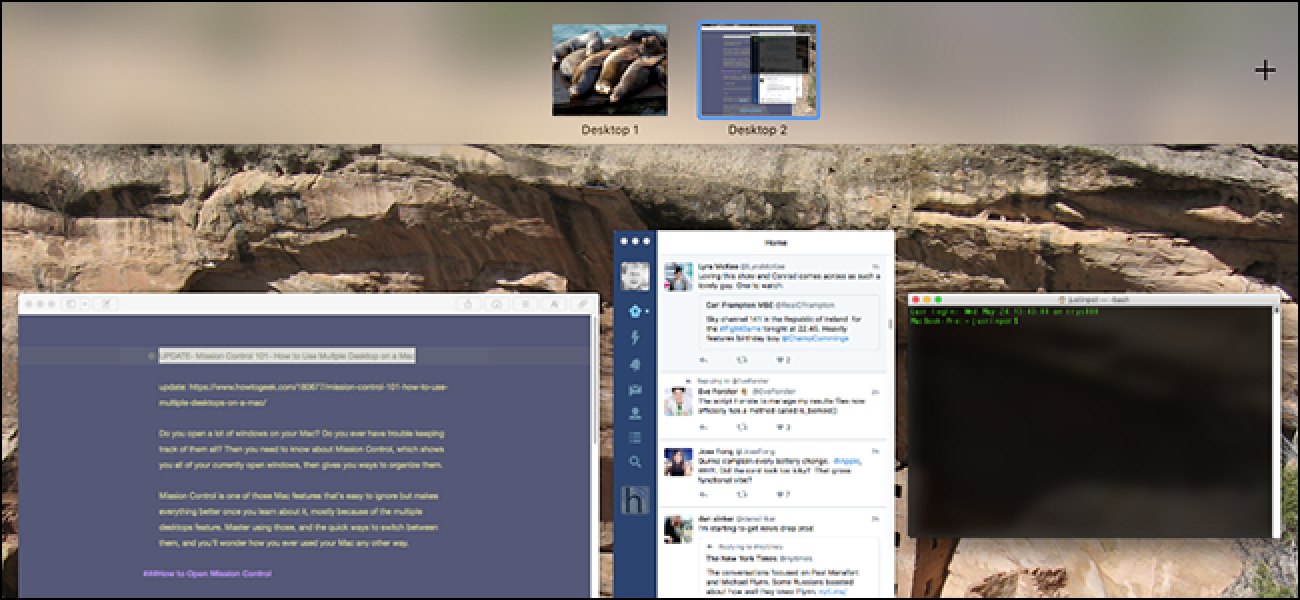Viewport: 1300px width, 600px height.
Task: Click the highlighted 'UPDATE- Mission Control 101' title
Action: coord(286,355)
